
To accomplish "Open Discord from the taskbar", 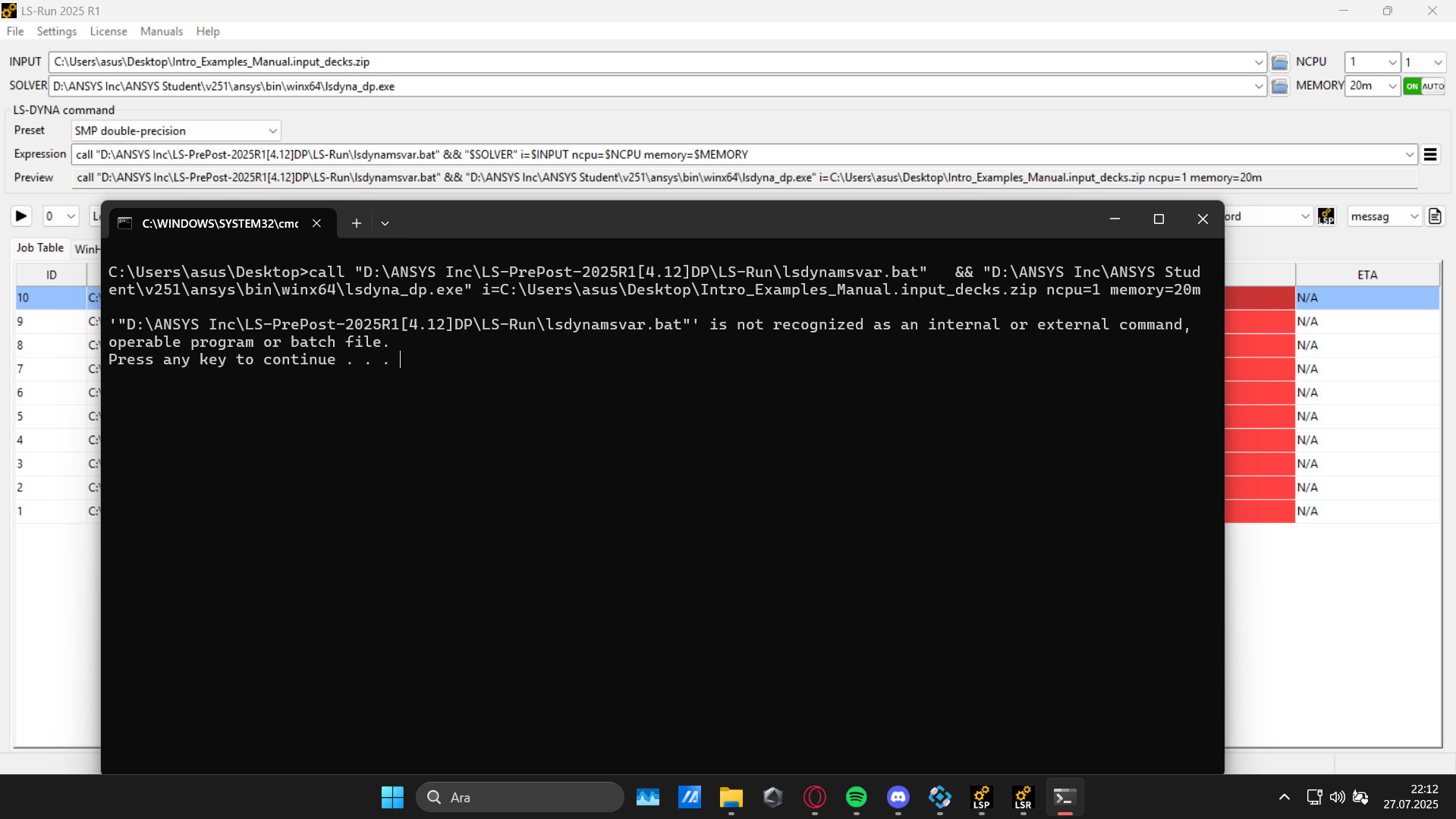I will 898,797.
